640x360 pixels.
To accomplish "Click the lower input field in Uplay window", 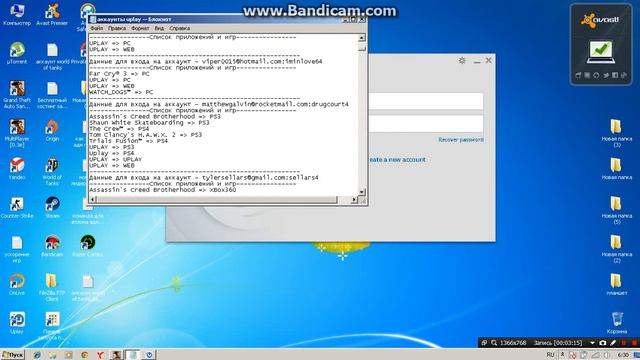I will pos(426,124).
